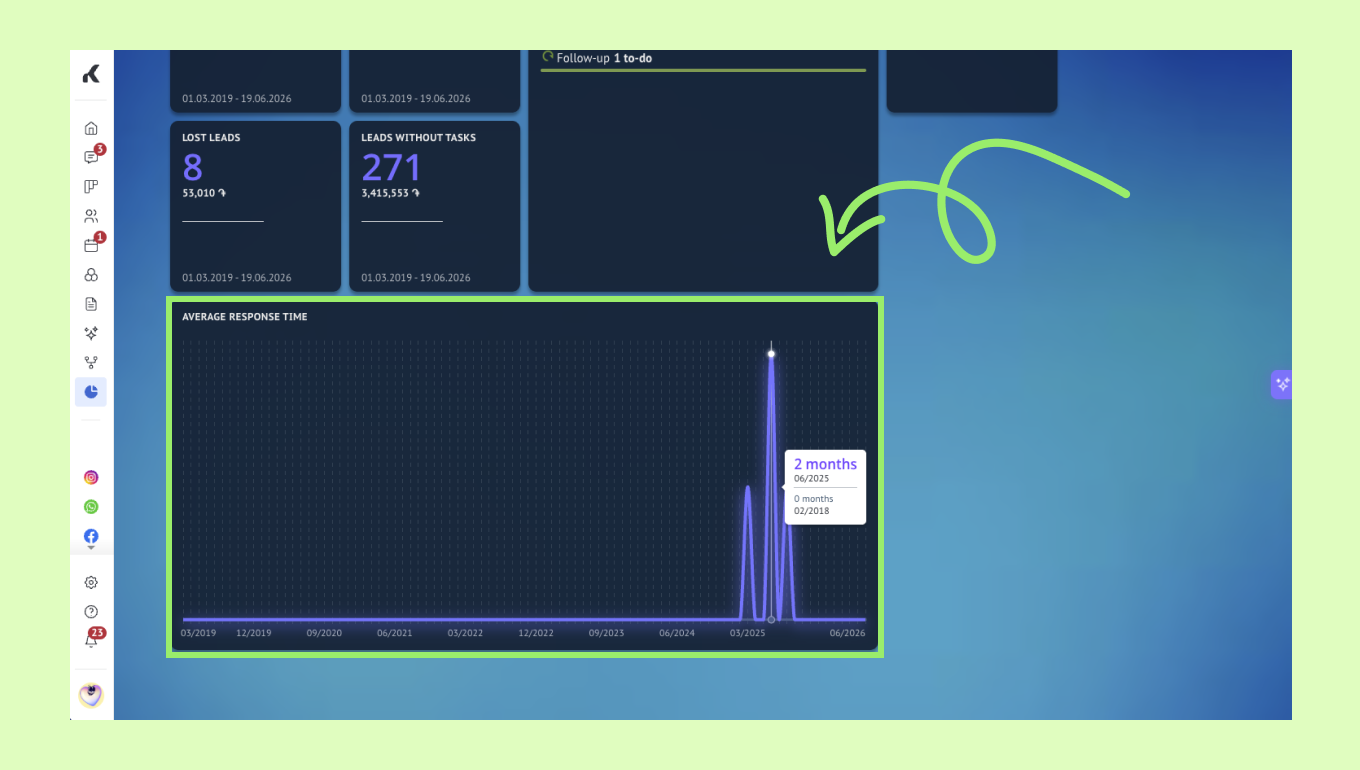Click the 03/2025 axis label

pyautogui.click(x=748, y=633)
